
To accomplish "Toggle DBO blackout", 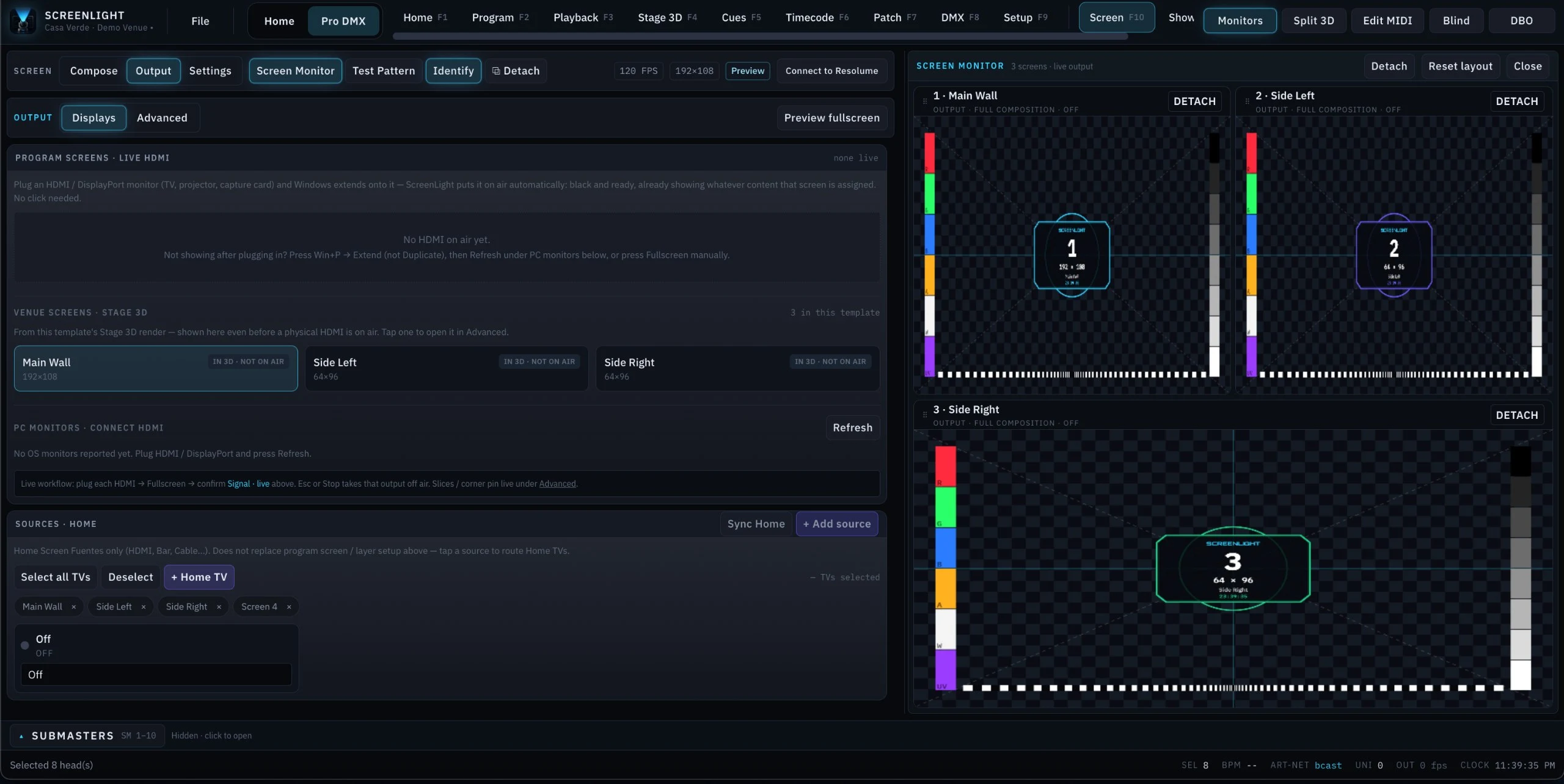I will click(1521, 21).
